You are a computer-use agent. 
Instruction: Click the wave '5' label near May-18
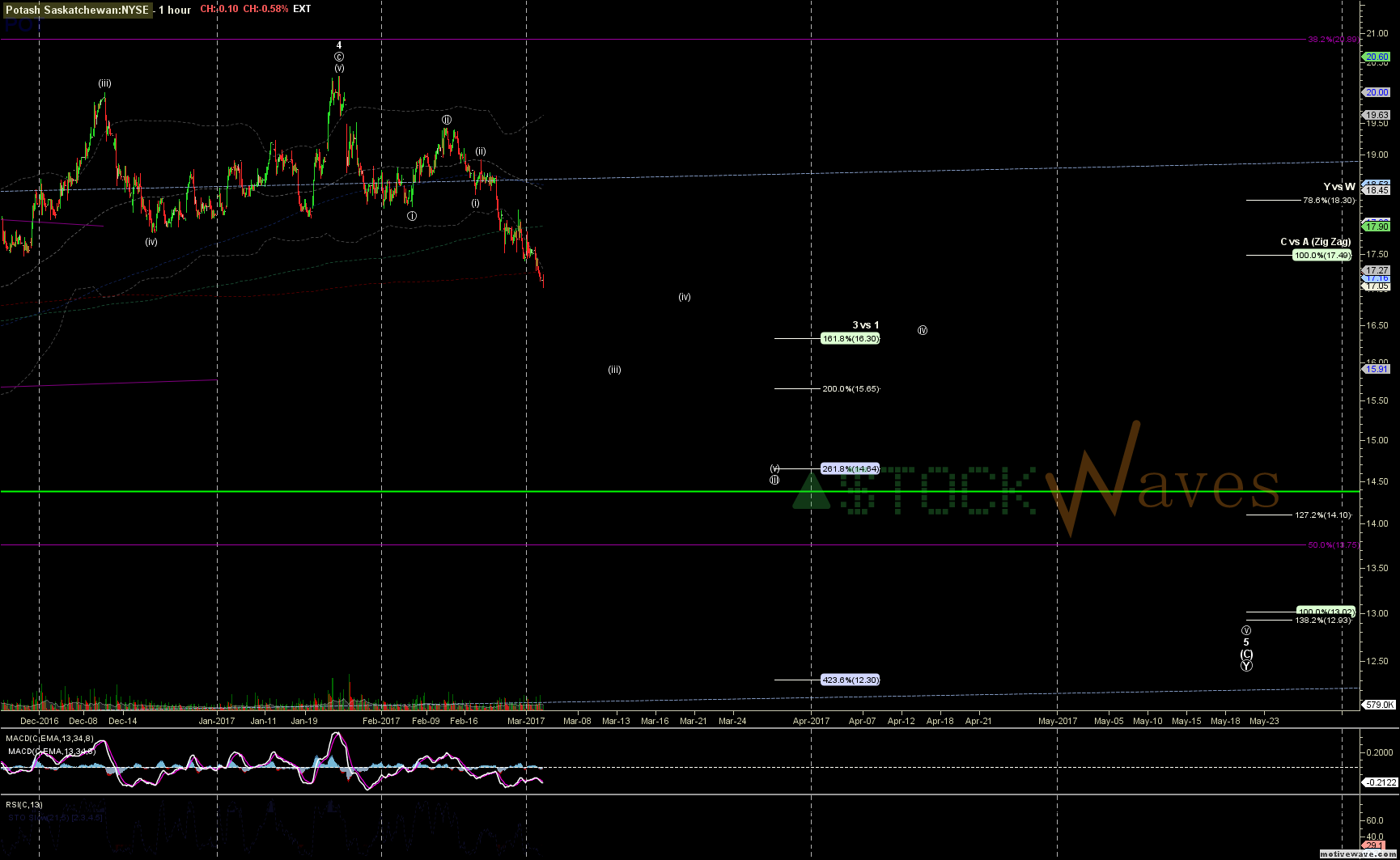(x=1246, y=642)
